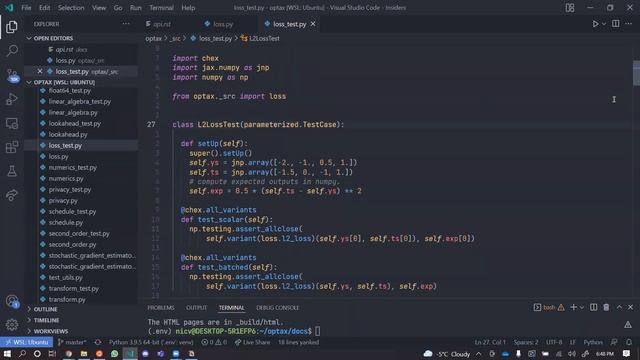Create a new terminal with plus icon
Image resolution: width=640 pixels, height=360 pixels.
coord(573,307)
